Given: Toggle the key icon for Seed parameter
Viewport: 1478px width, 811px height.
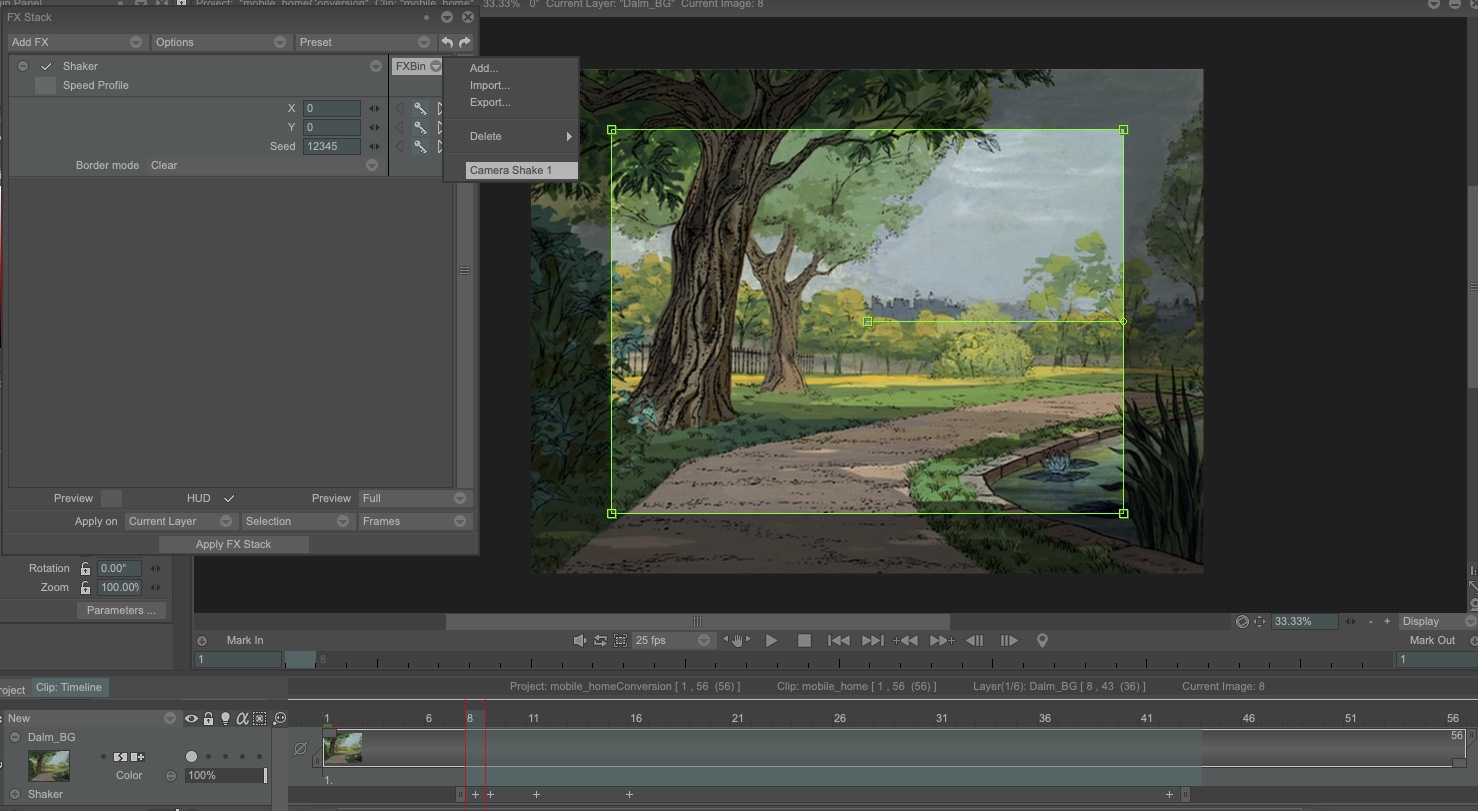Looking at the screenshot, I should (x=420, y=146).
